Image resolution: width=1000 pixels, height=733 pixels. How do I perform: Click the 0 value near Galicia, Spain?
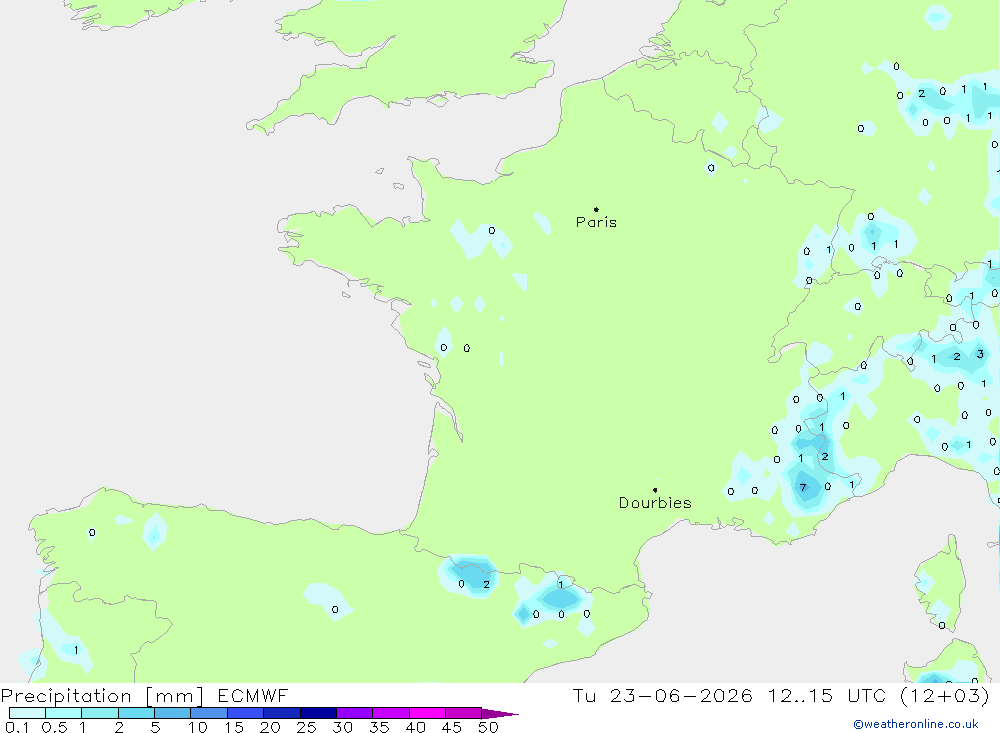click(x=92, y=533)
